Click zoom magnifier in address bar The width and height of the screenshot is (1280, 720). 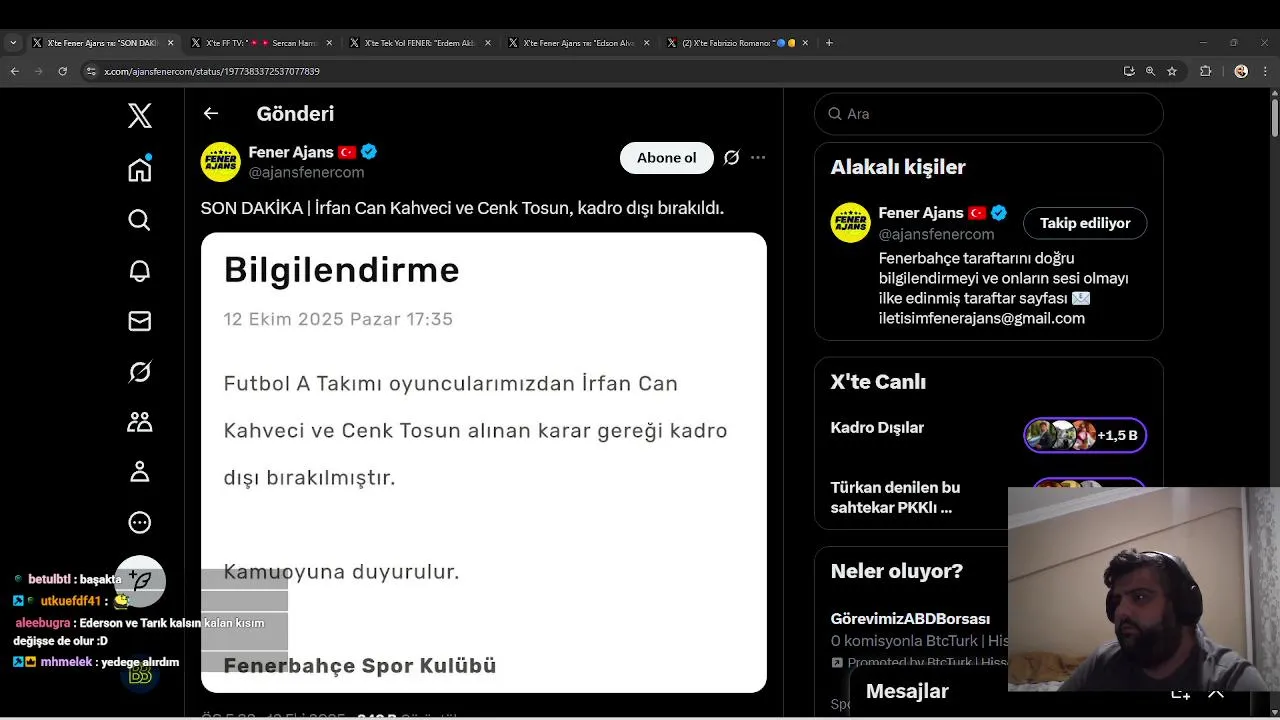pos(1150,71)
